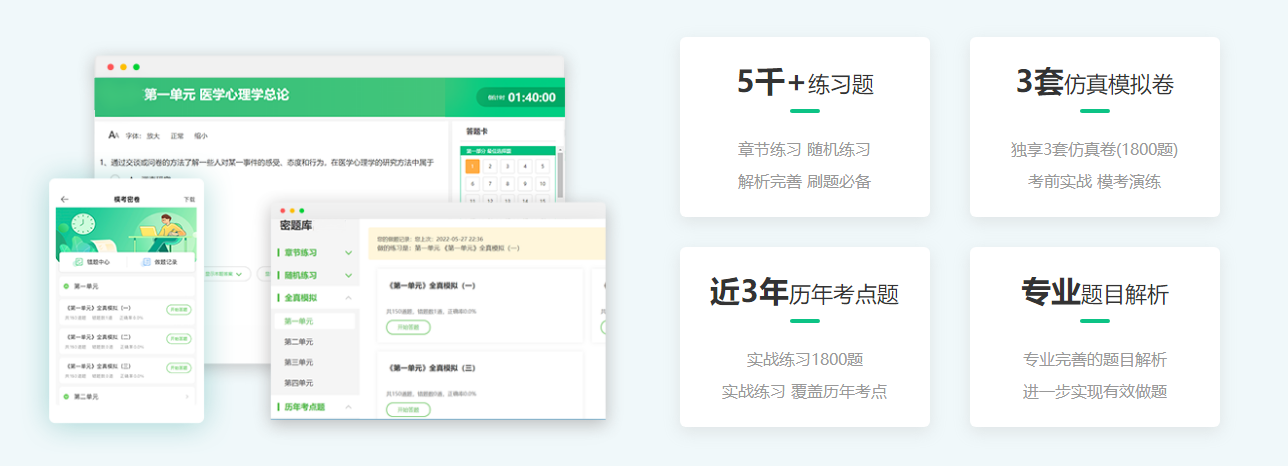The image size is (1288, 466).
Task: Select question 10 on the answer card
Action: pyautogui.click(x=541, y=184)
